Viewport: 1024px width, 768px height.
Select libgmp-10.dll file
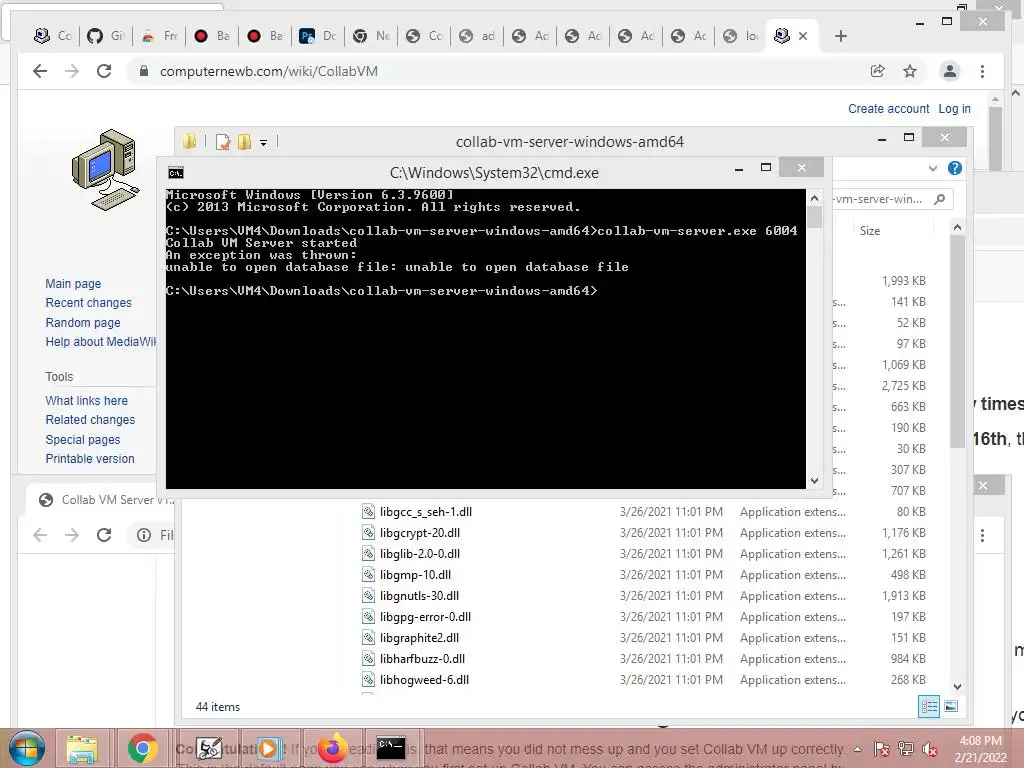coord(415,575)
